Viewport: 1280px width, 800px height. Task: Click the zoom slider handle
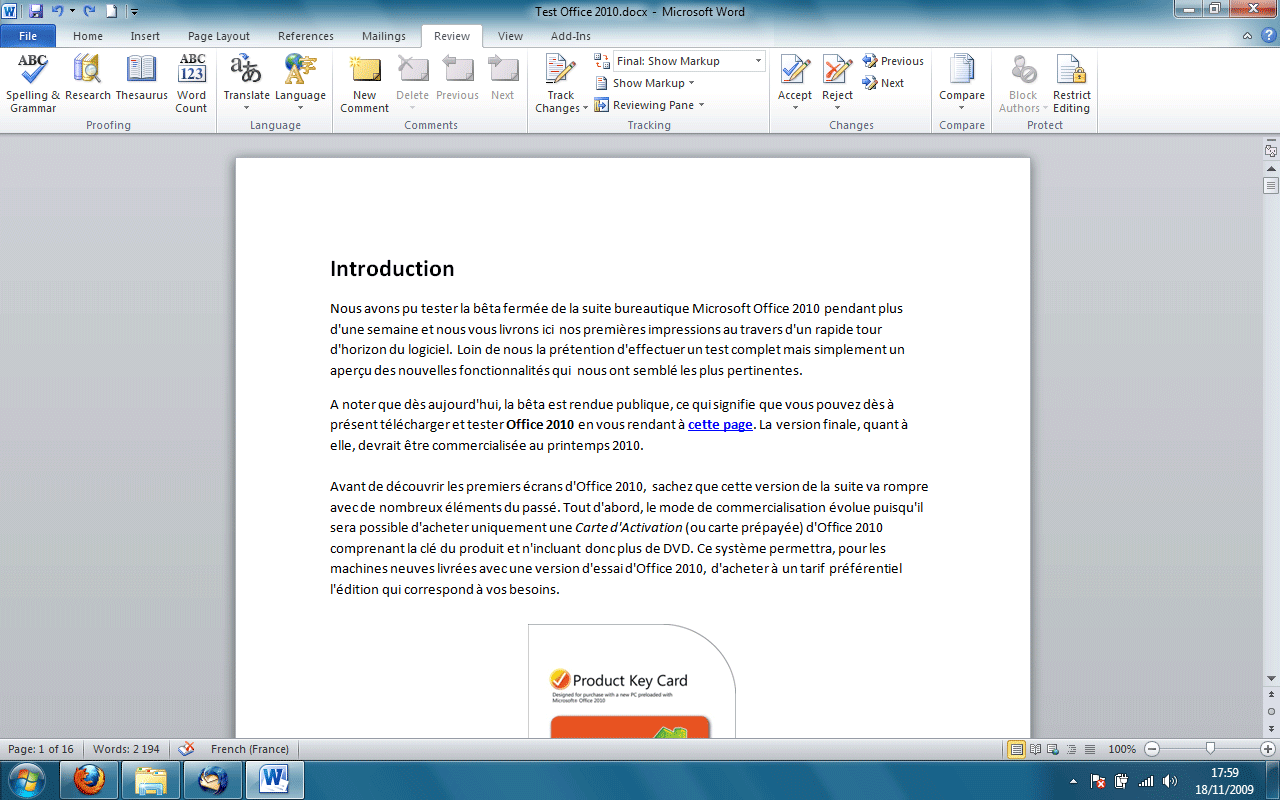[1210, 749]
